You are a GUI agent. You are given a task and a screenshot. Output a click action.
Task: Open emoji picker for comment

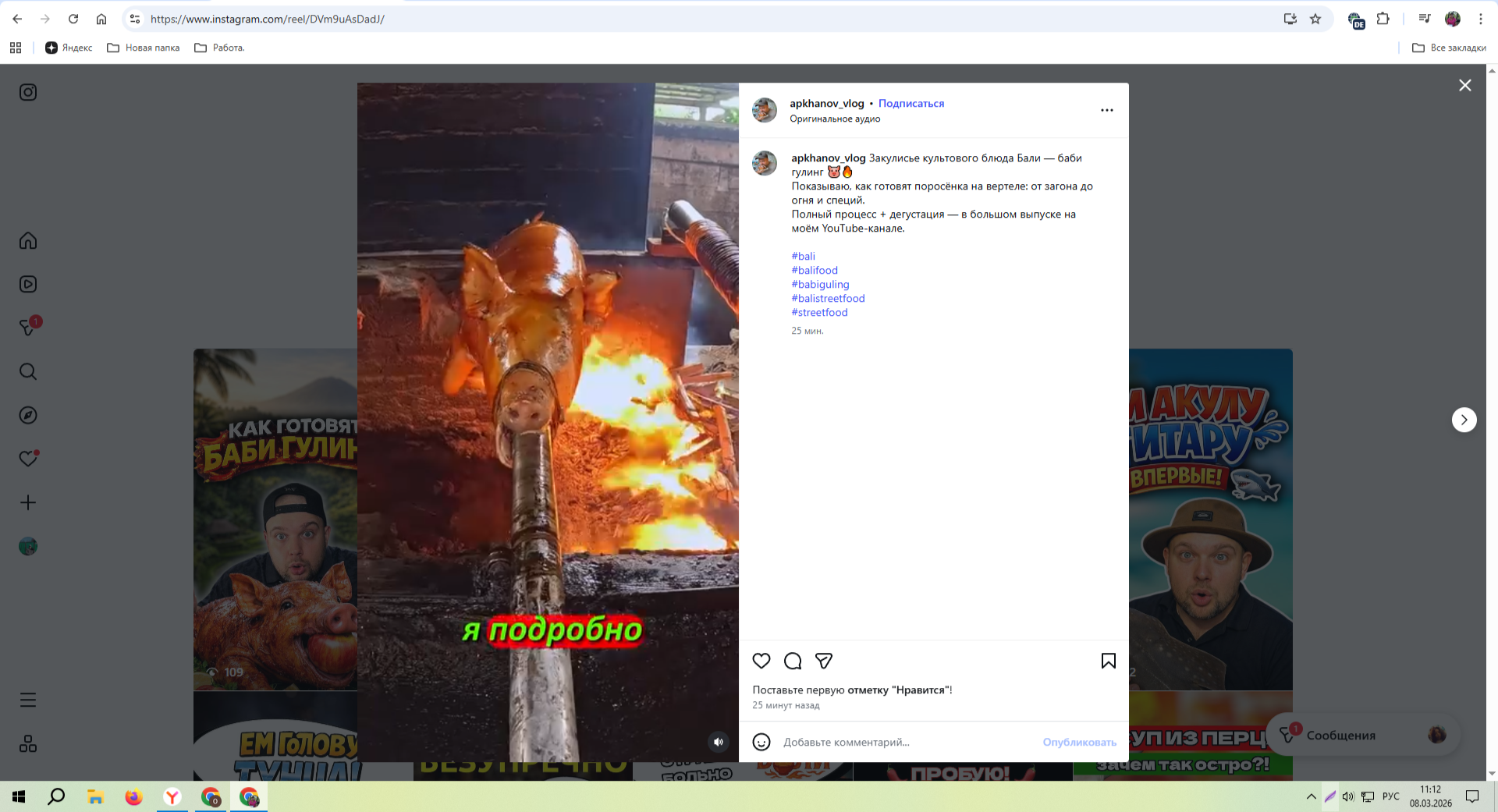point(761,742)
